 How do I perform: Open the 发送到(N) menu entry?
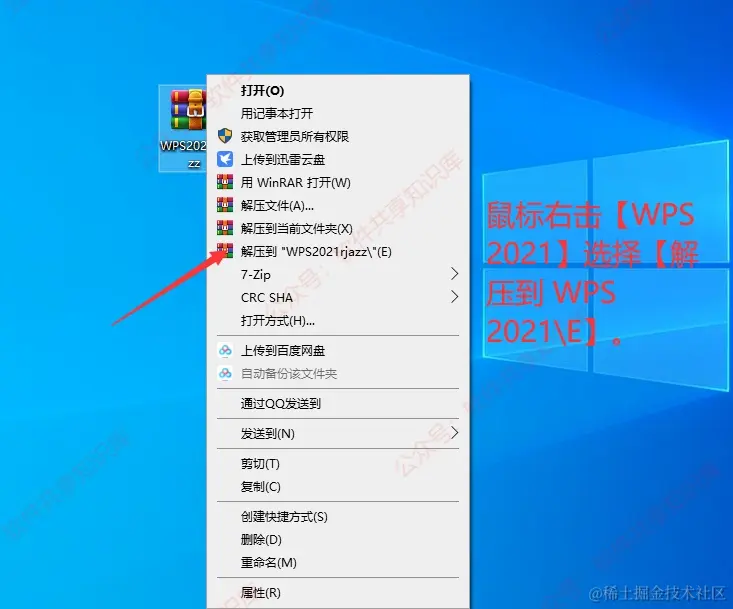click(338, 433)
